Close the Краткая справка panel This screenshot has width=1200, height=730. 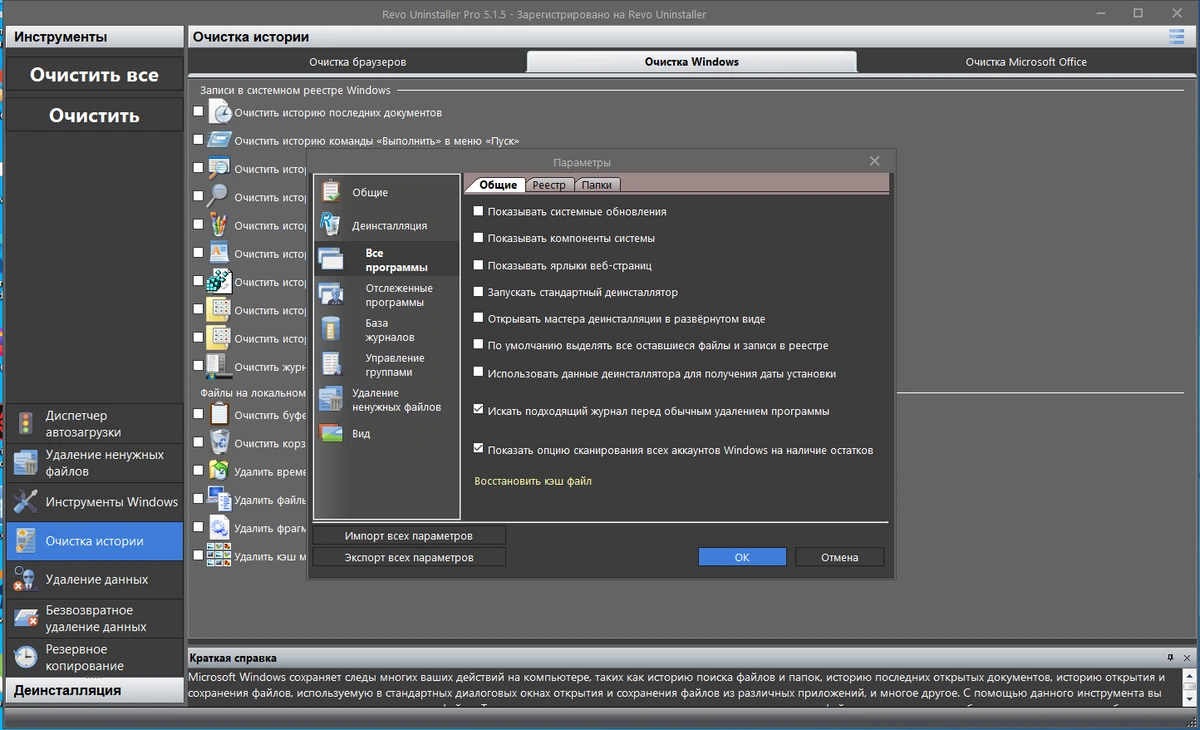pos(1186,657)
